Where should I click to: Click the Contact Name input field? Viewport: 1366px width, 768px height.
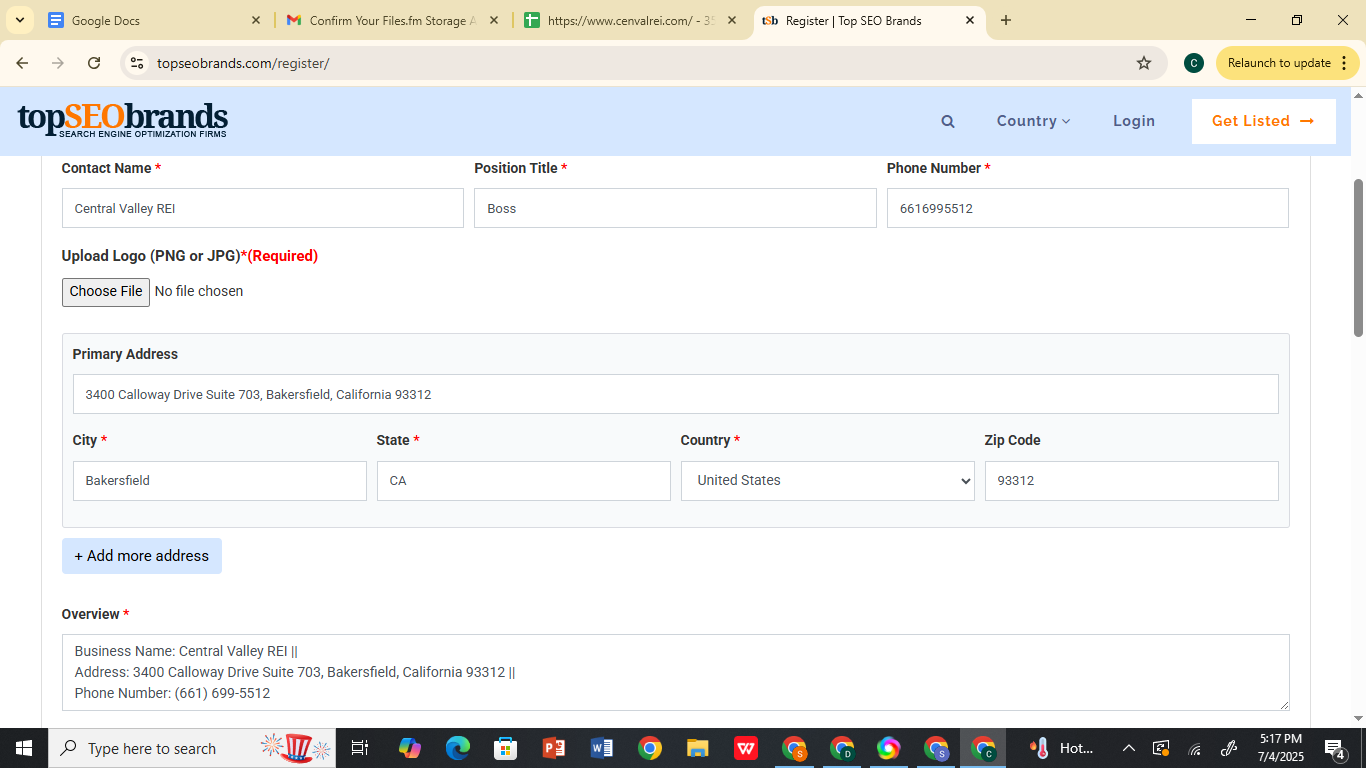point(263,208)
